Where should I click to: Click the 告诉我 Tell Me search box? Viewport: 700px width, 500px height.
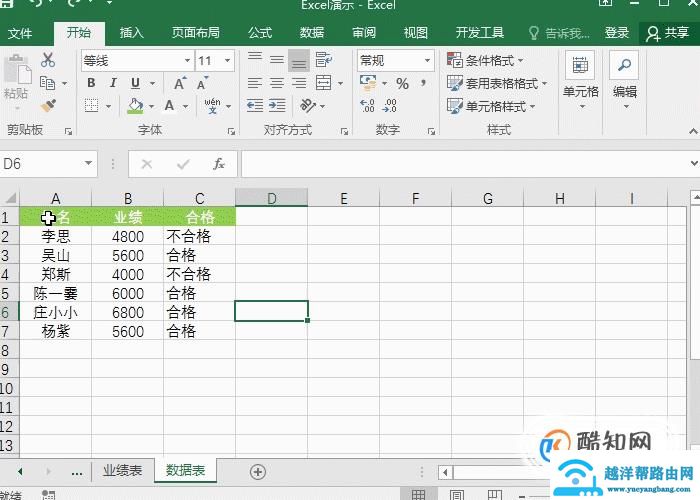tap(559, 33)
